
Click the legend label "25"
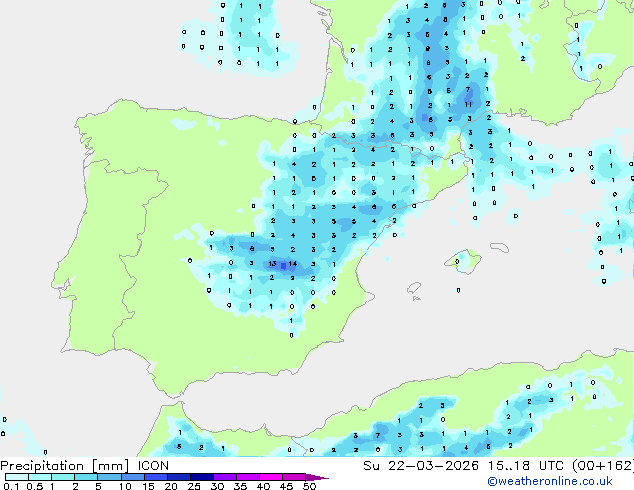click(x=194, y=486)
